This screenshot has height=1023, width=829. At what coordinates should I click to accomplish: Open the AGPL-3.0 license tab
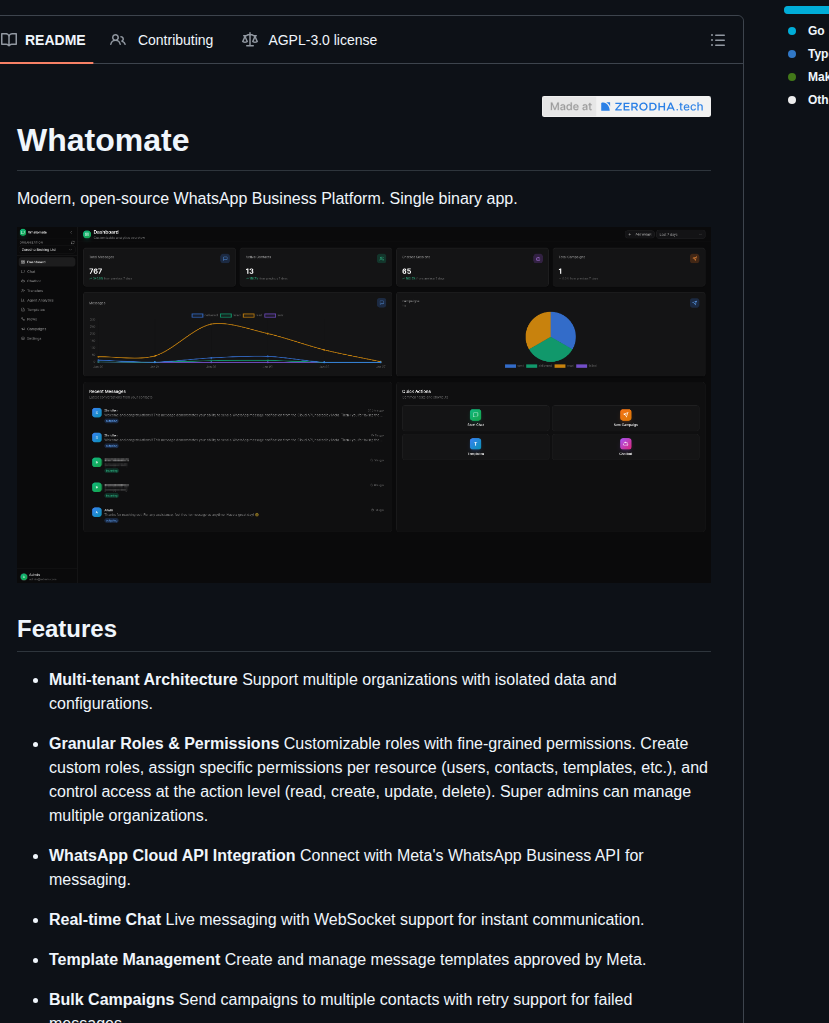(x=309, y=40)
